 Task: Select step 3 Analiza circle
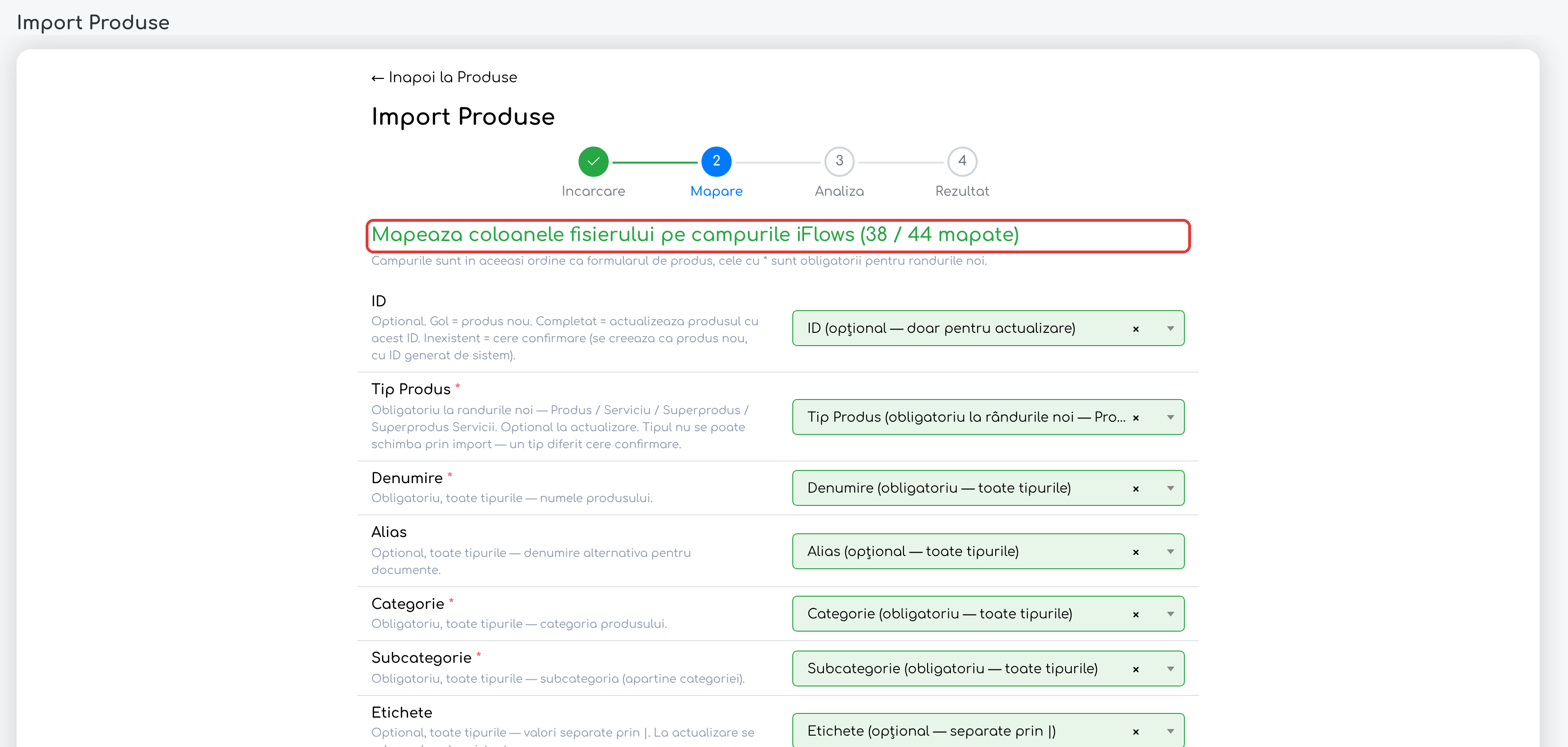tap(839, 162)
